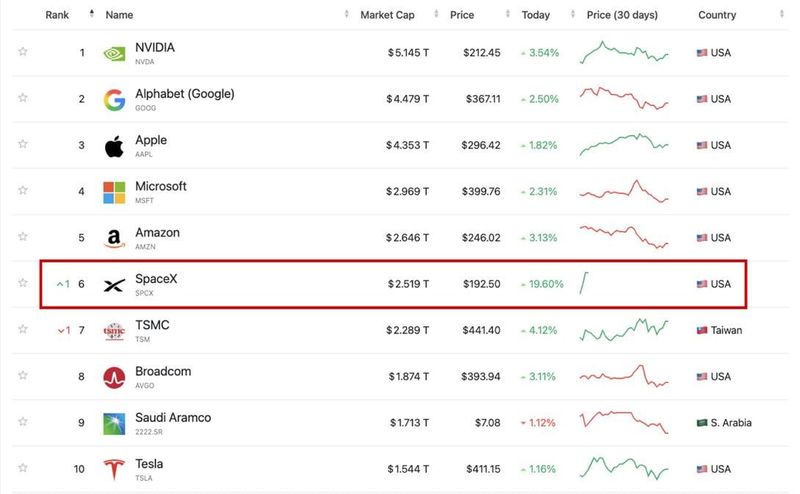800x494 pixels.
Task: Click the Alphabet Google logo
Action: point(114,100)
